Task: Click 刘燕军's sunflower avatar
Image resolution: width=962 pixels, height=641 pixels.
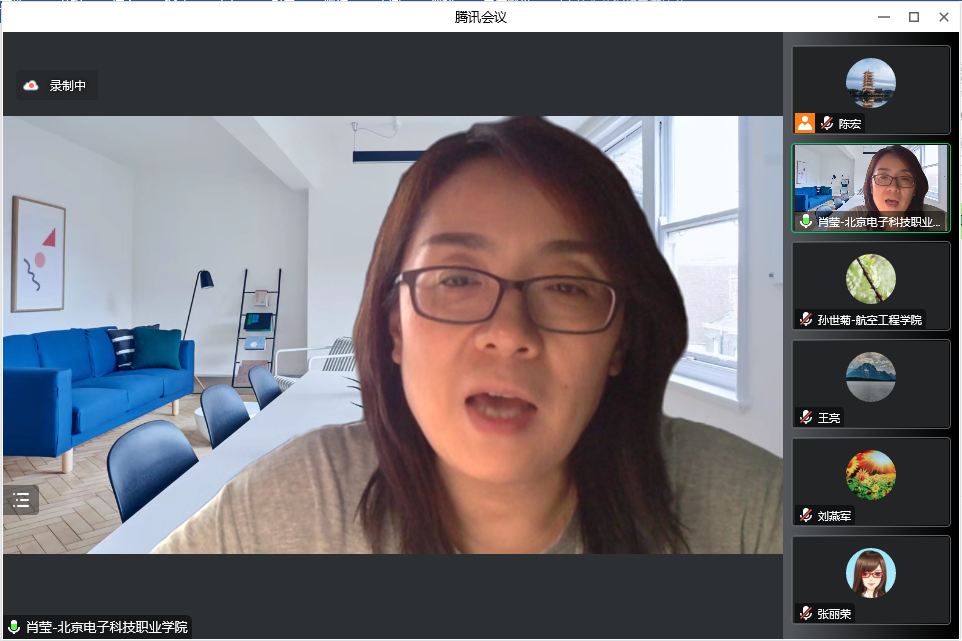Action: point(870,475)
